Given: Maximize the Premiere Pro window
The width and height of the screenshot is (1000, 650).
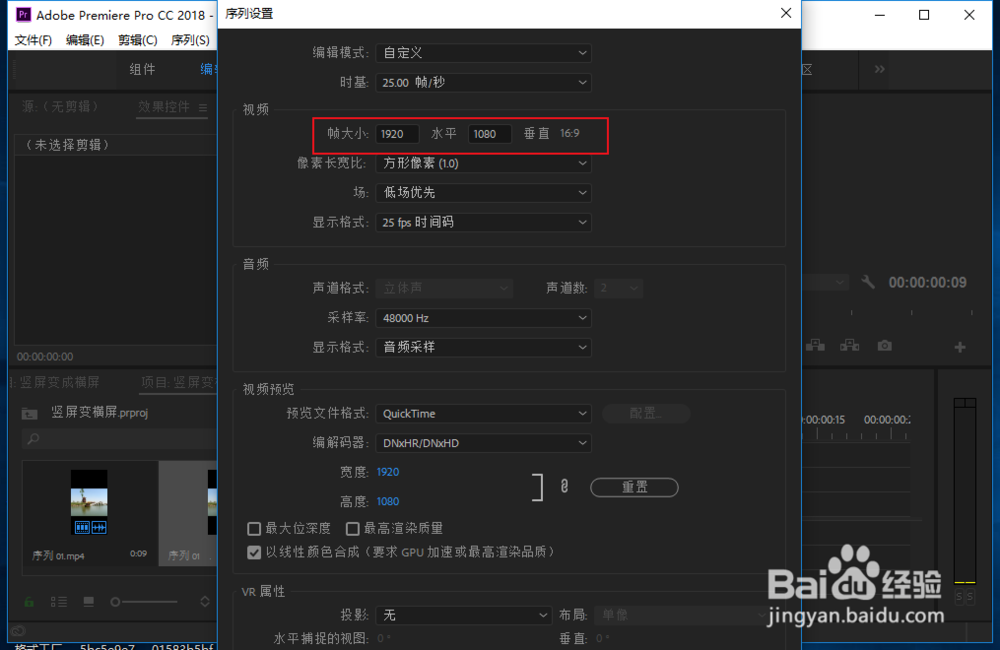Looking at the screenshot, I should (923, 15).
